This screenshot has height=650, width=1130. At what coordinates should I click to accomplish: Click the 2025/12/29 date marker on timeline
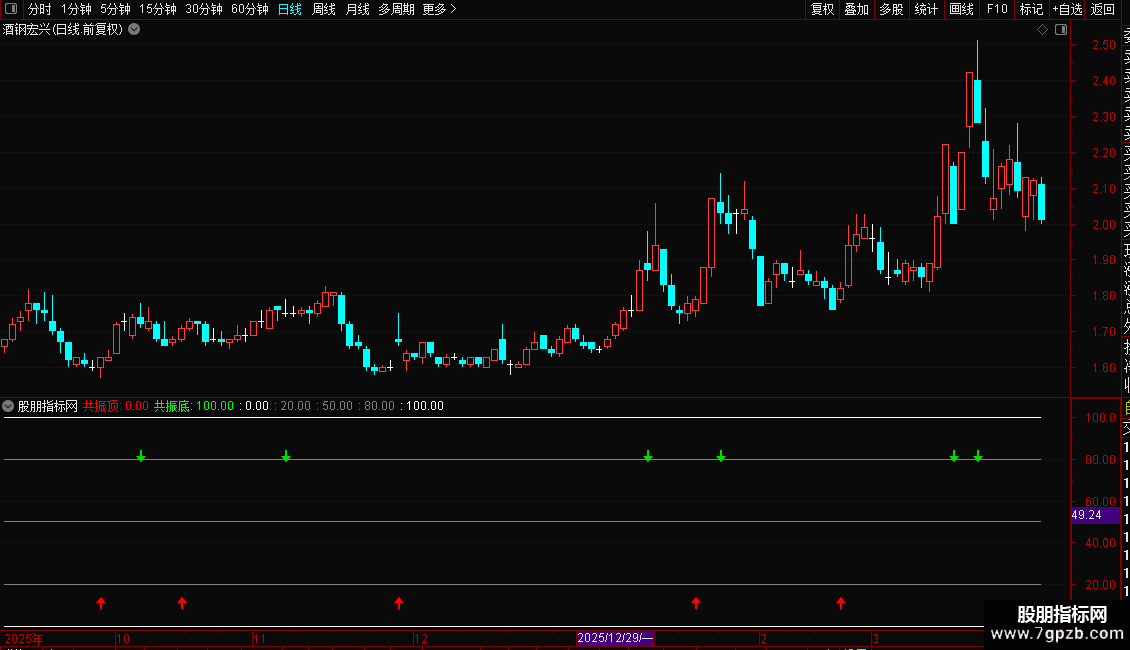click(615, 638)
